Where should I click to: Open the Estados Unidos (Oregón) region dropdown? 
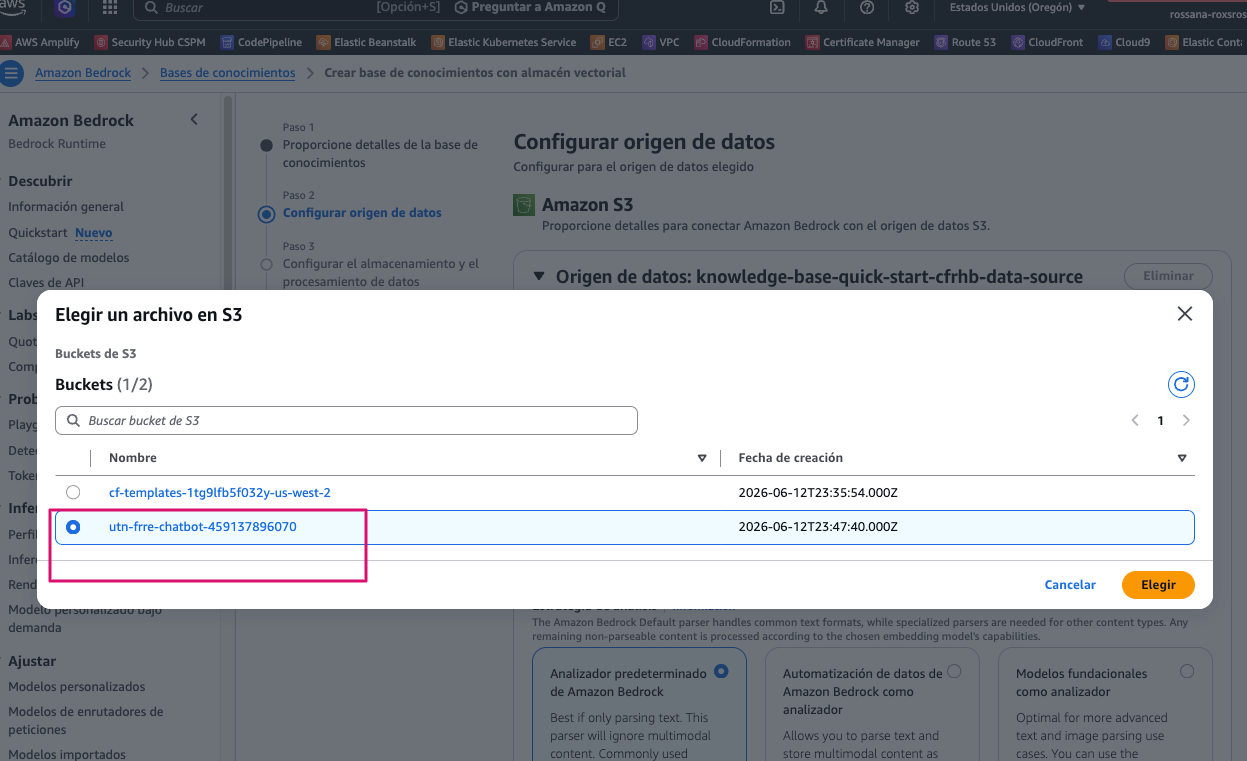pos(1017,7)
